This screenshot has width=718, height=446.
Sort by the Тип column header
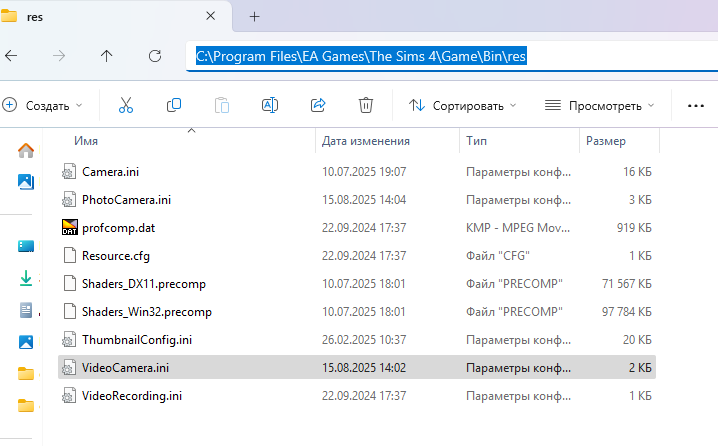coord(476,141)
